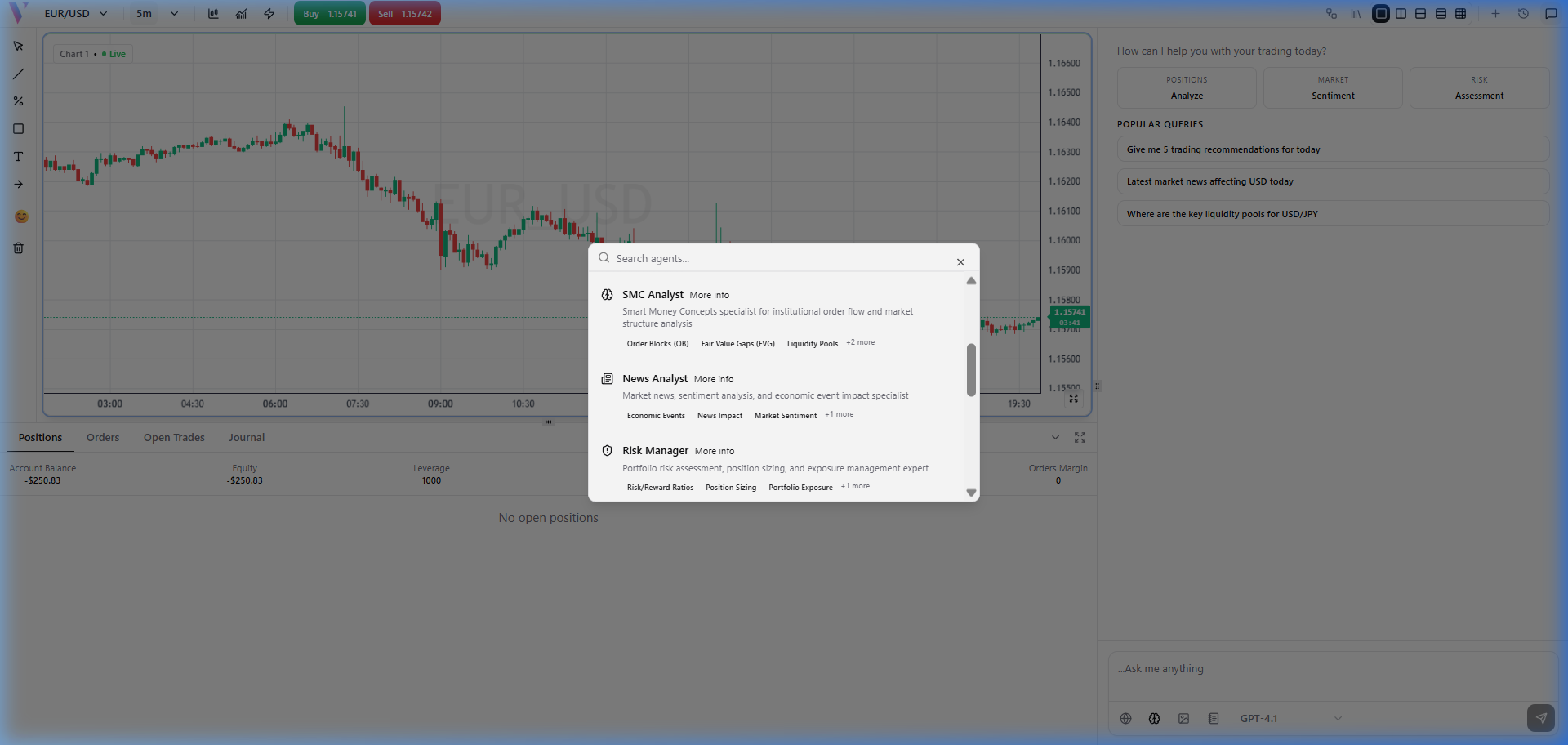The width and height of the screenshot is (1568, 745).
Task: Expand the 5m timeframe dropdown
Action: (157, 14)
